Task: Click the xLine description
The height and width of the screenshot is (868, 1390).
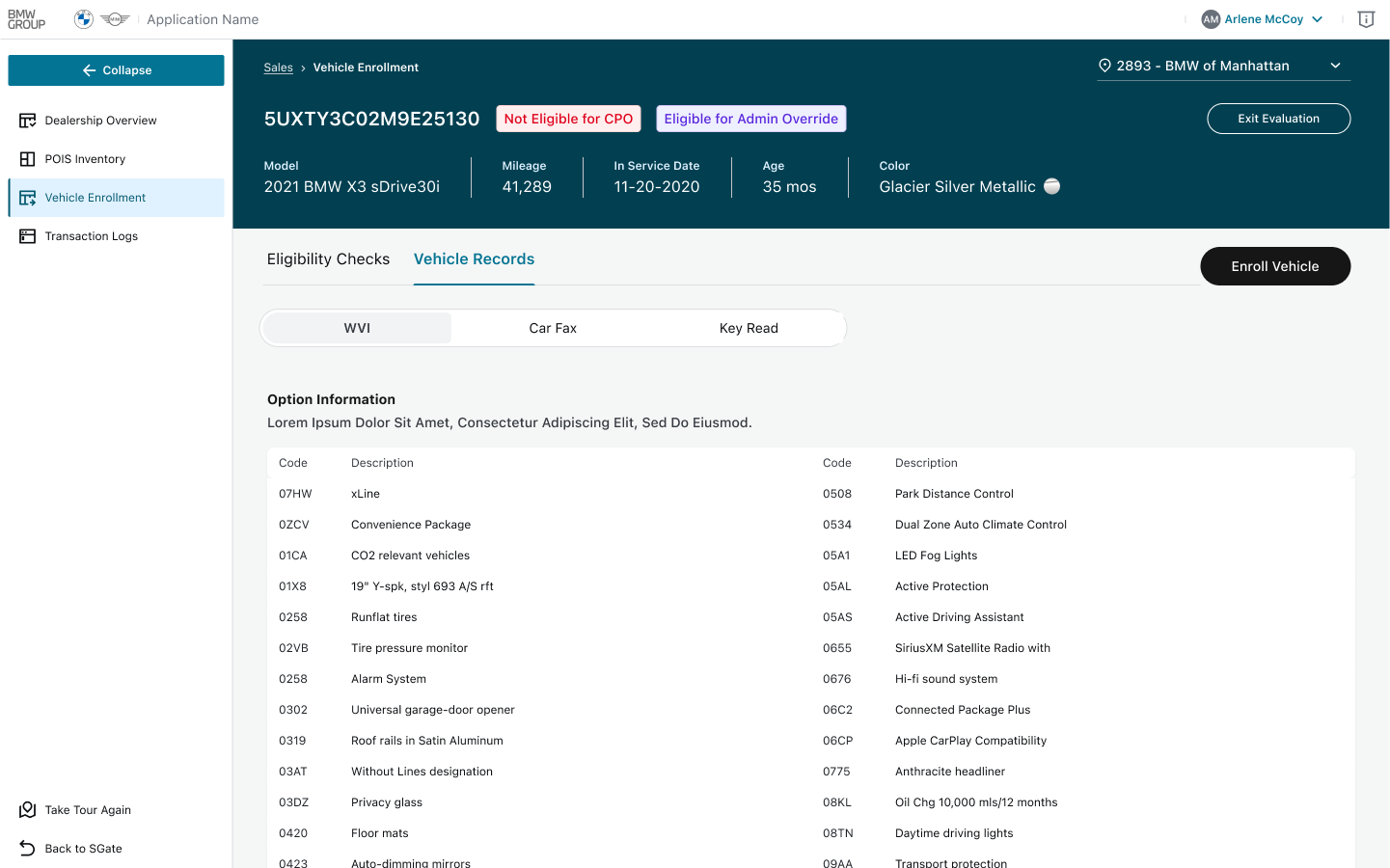Action: 366,494
